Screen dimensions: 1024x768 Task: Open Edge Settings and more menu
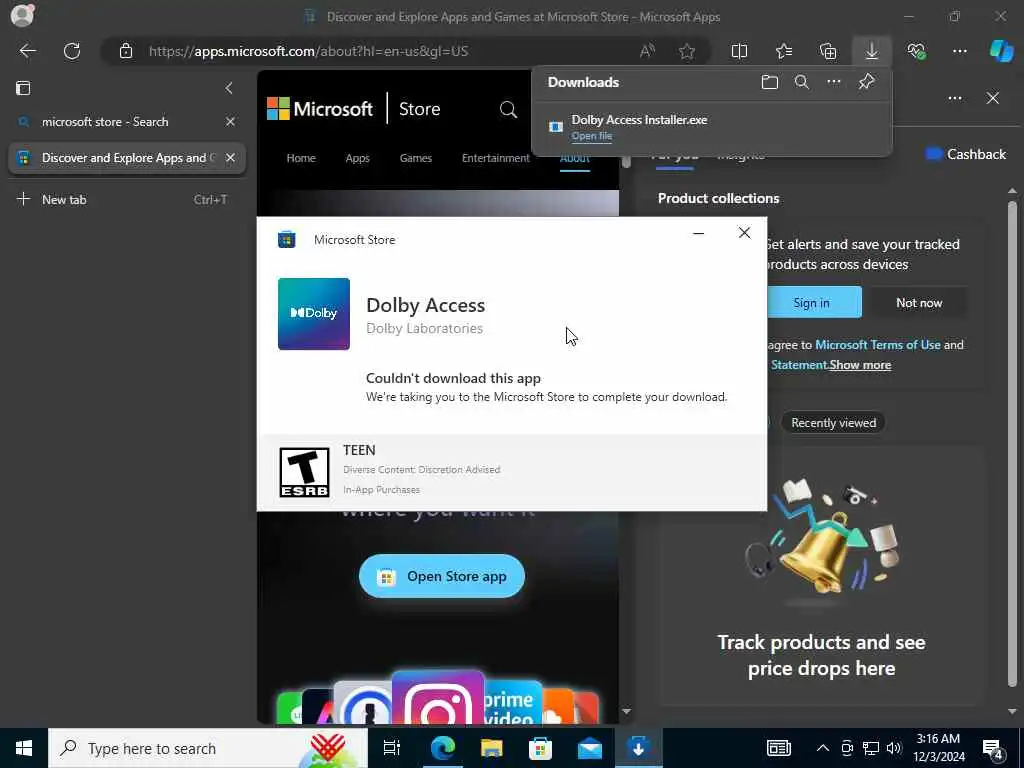pos(960,51)
